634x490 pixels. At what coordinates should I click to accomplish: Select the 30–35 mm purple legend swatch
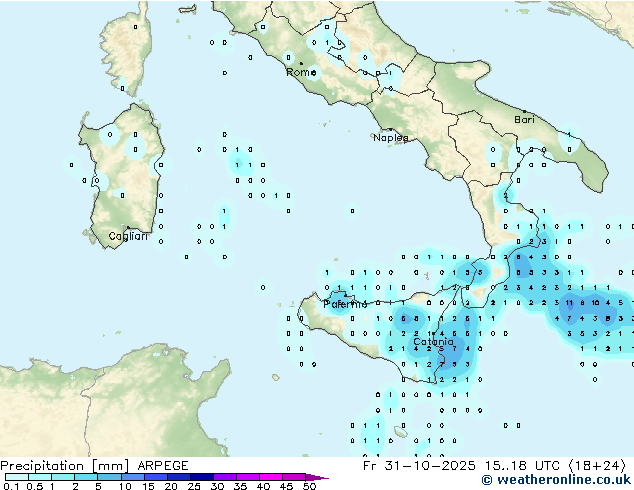[x=224, y=477]
